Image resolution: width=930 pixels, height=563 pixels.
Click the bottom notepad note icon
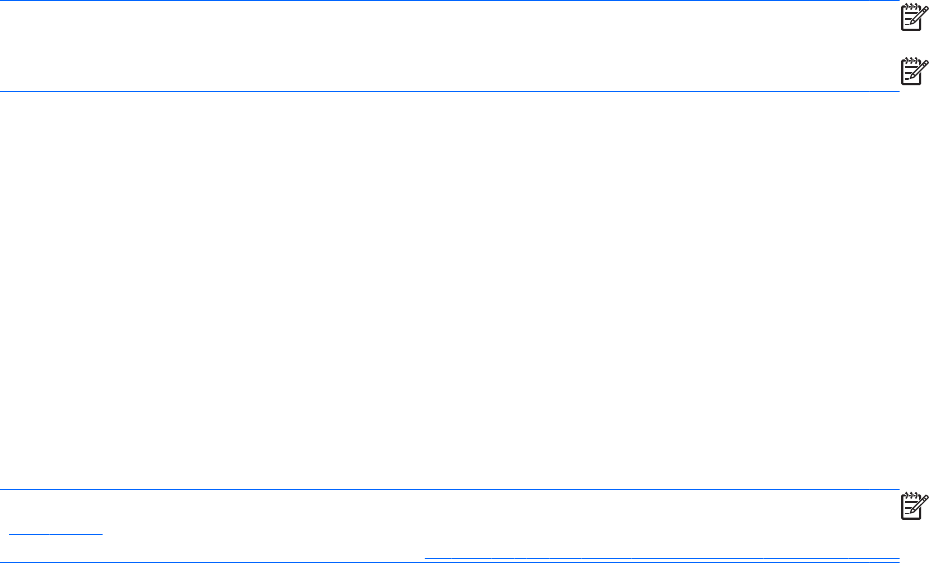[912, 506]
